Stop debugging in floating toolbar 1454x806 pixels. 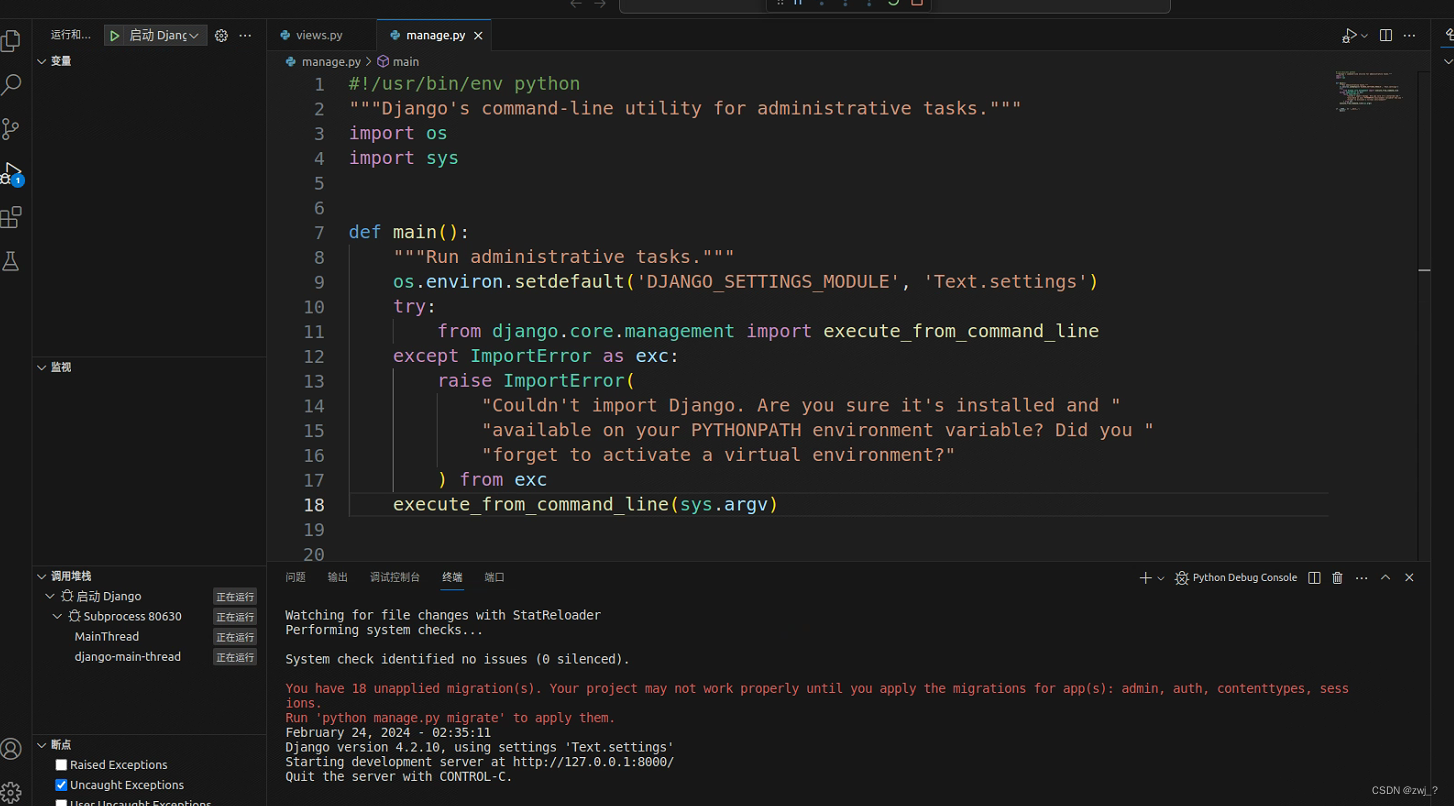tap(917, 3)
